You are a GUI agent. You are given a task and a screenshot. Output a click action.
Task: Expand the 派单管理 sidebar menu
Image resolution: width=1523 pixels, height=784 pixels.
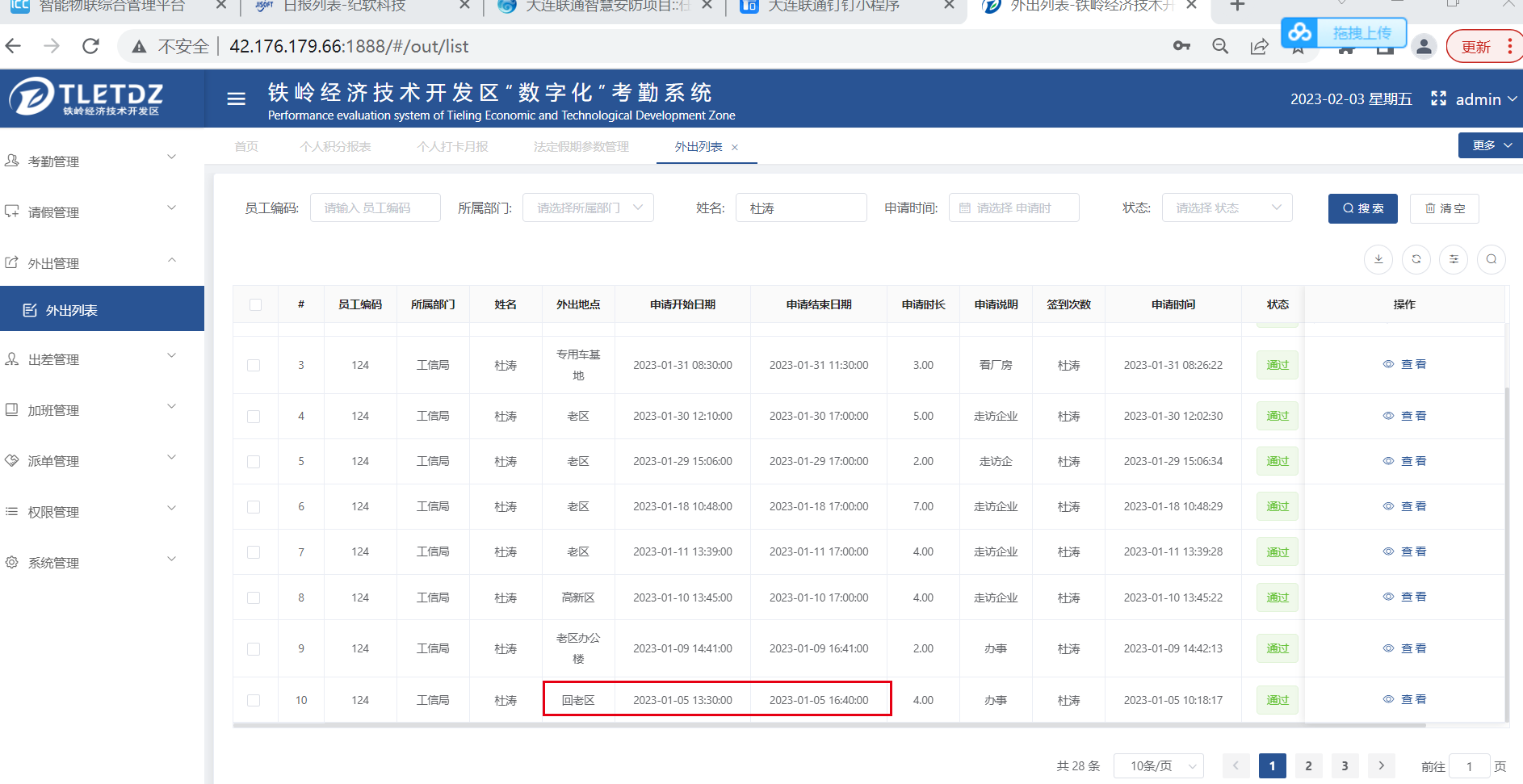tap(102, 460)
